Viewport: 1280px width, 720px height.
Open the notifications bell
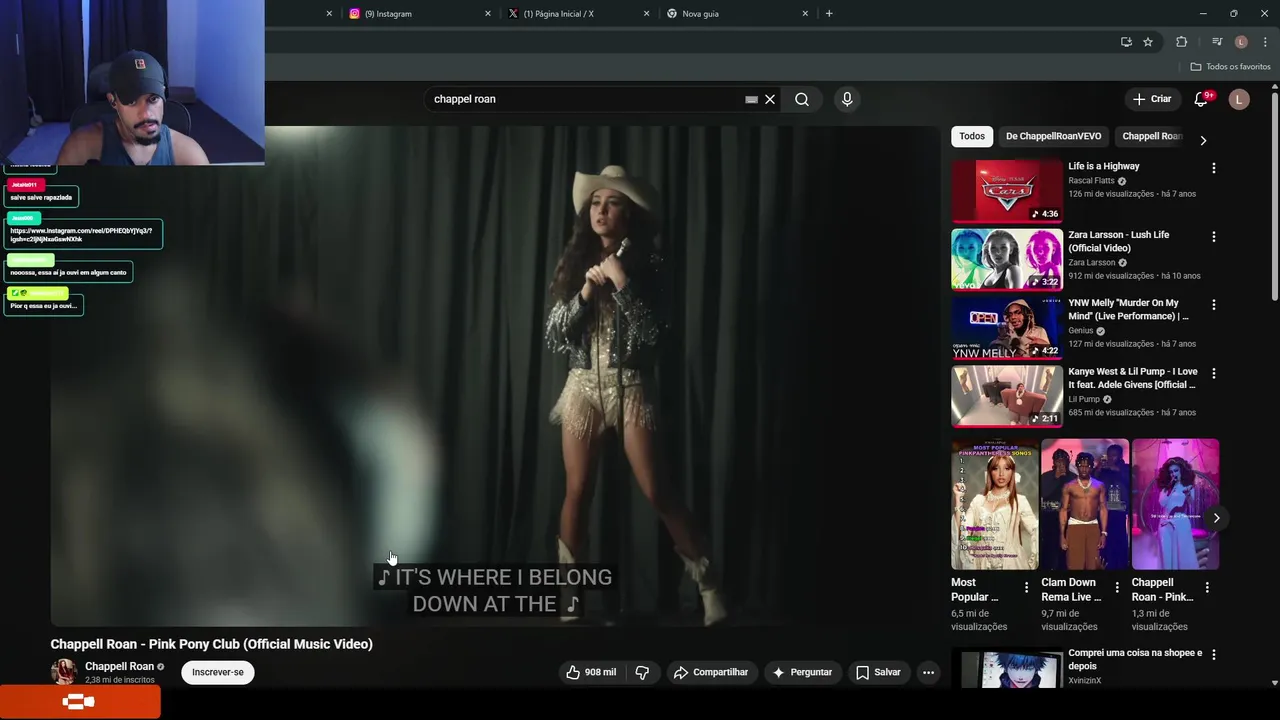[x=1202, y=99]
